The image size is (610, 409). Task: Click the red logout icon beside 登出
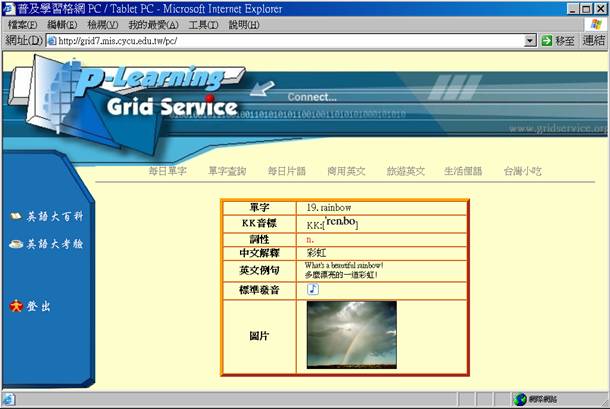pos(15,305)
